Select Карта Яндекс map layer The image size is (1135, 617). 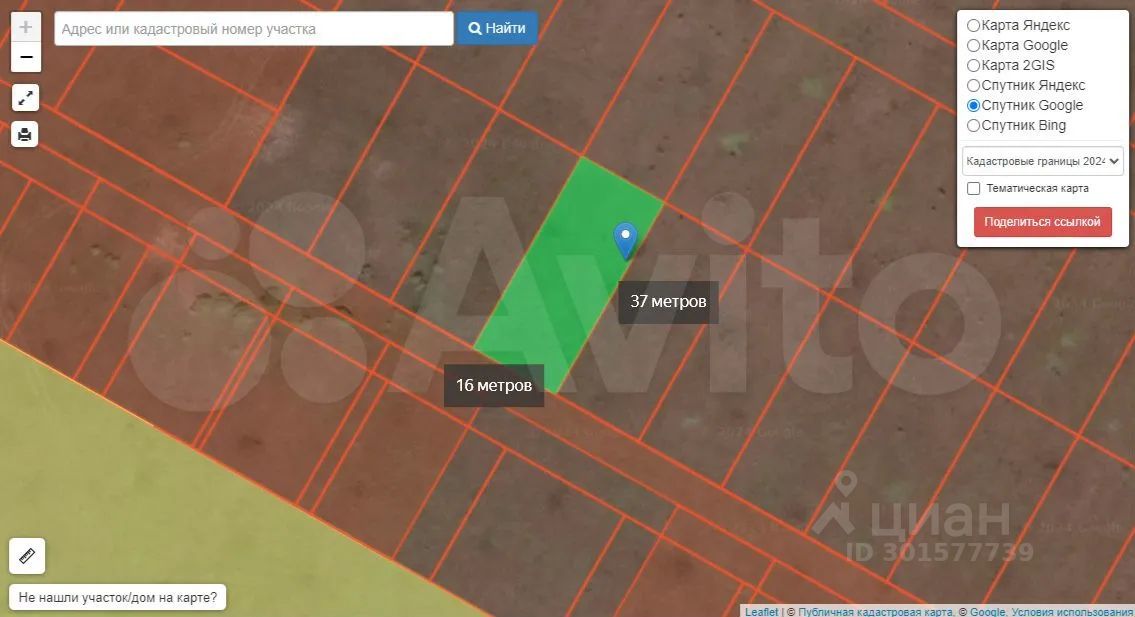click(974, 25)
